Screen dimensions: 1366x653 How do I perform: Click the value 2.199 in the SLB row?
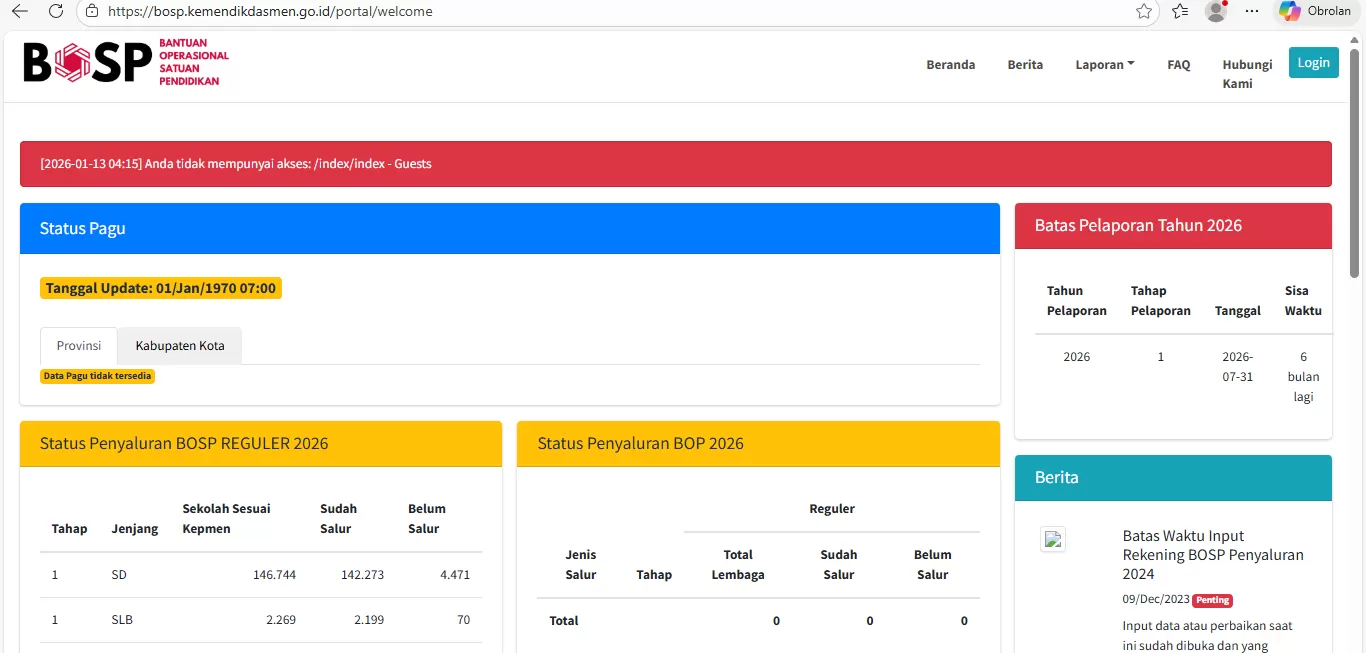click(x=369, y=620)
